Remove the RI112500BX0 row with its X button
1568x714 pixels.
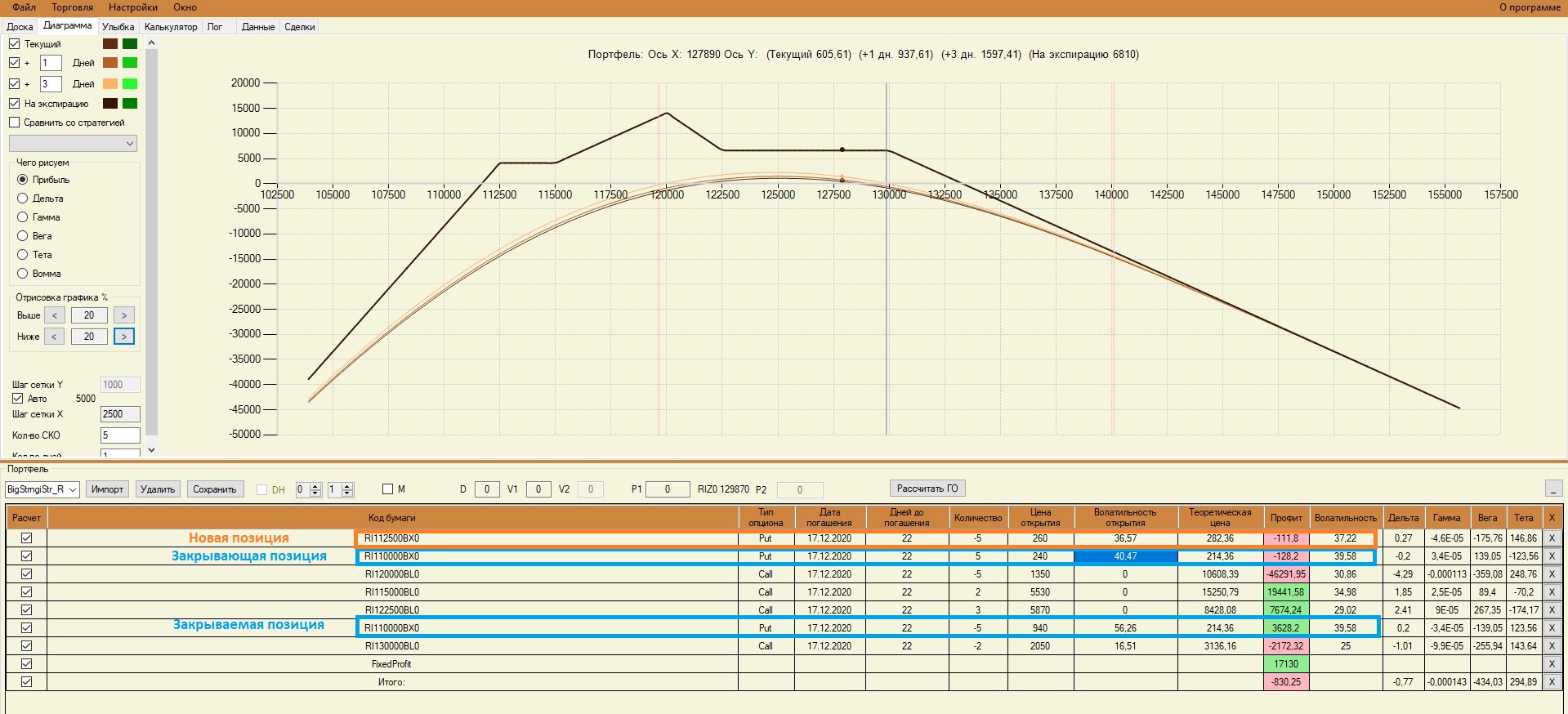click(x=1552, y=538)
